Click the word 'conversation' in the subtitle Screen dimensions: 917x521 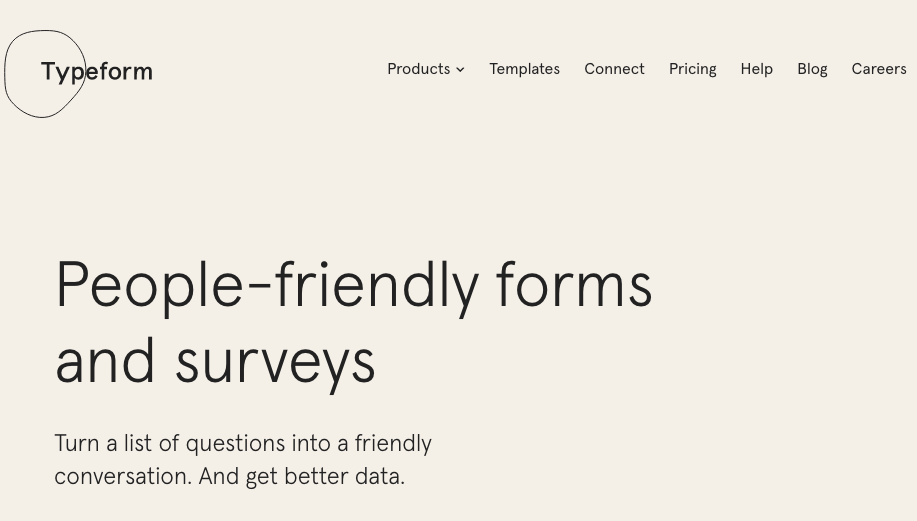tap(123, 477)
